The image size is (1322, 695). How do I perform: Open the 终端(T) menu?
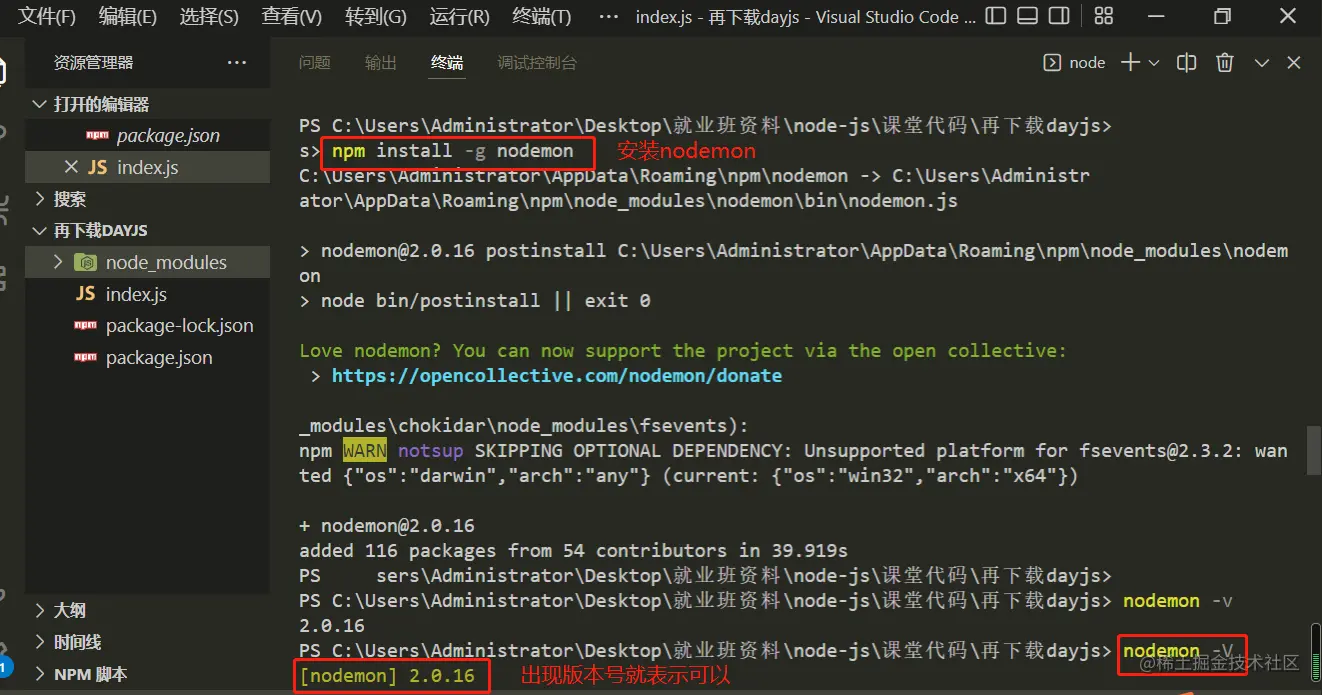(x=541, y=17)
